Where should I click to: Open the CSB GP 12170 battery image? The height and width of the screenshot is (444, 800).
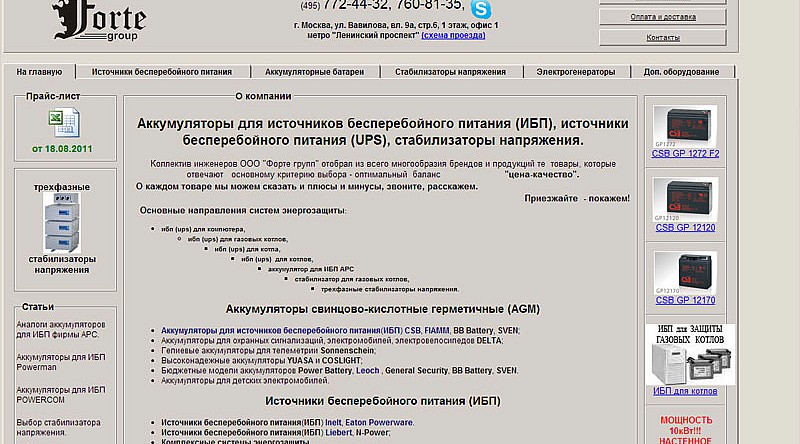[685, 271]
